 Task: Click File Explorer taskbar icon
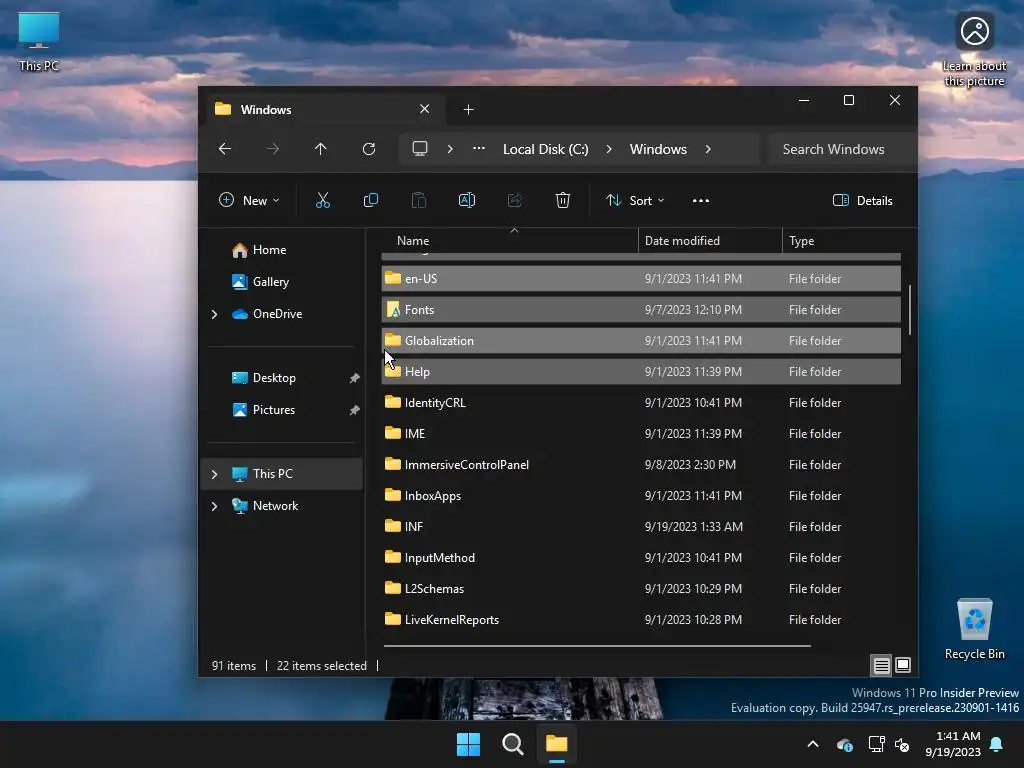[557, 744]
